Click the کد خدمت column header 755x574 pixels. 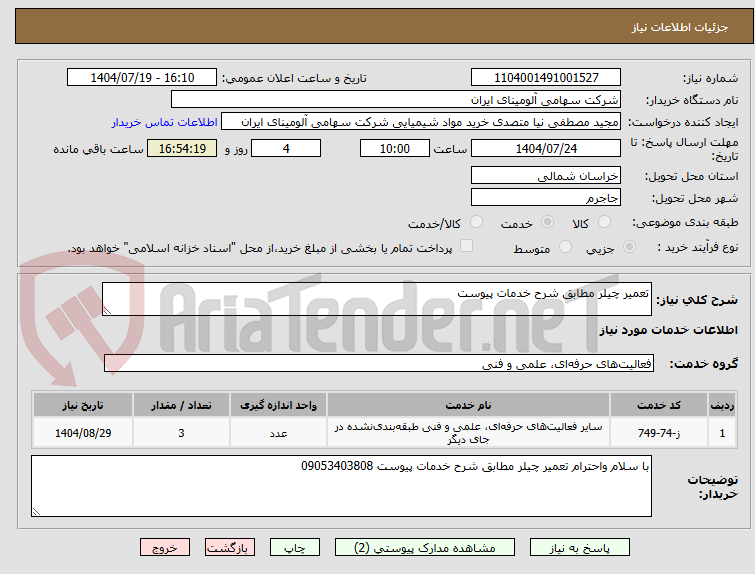[659, 405]
